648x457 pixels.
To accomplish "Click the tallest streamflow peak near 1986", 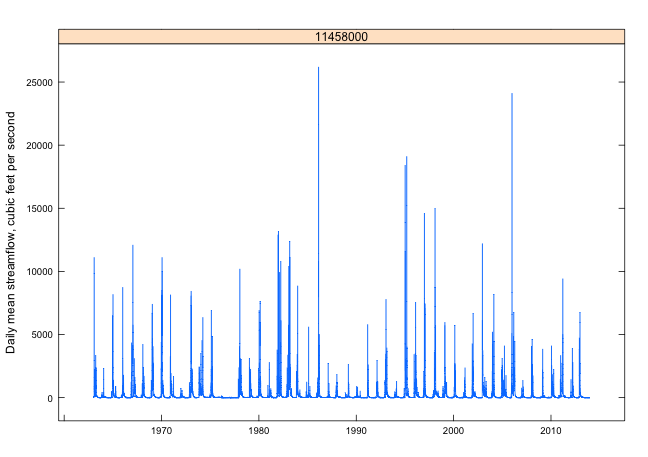I will (318, 68).
